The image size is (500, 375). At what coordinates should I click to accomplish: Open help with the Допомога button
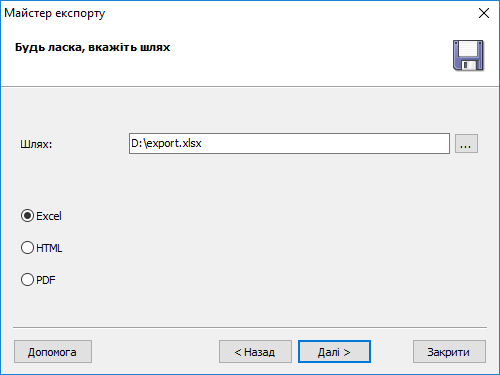53,352
